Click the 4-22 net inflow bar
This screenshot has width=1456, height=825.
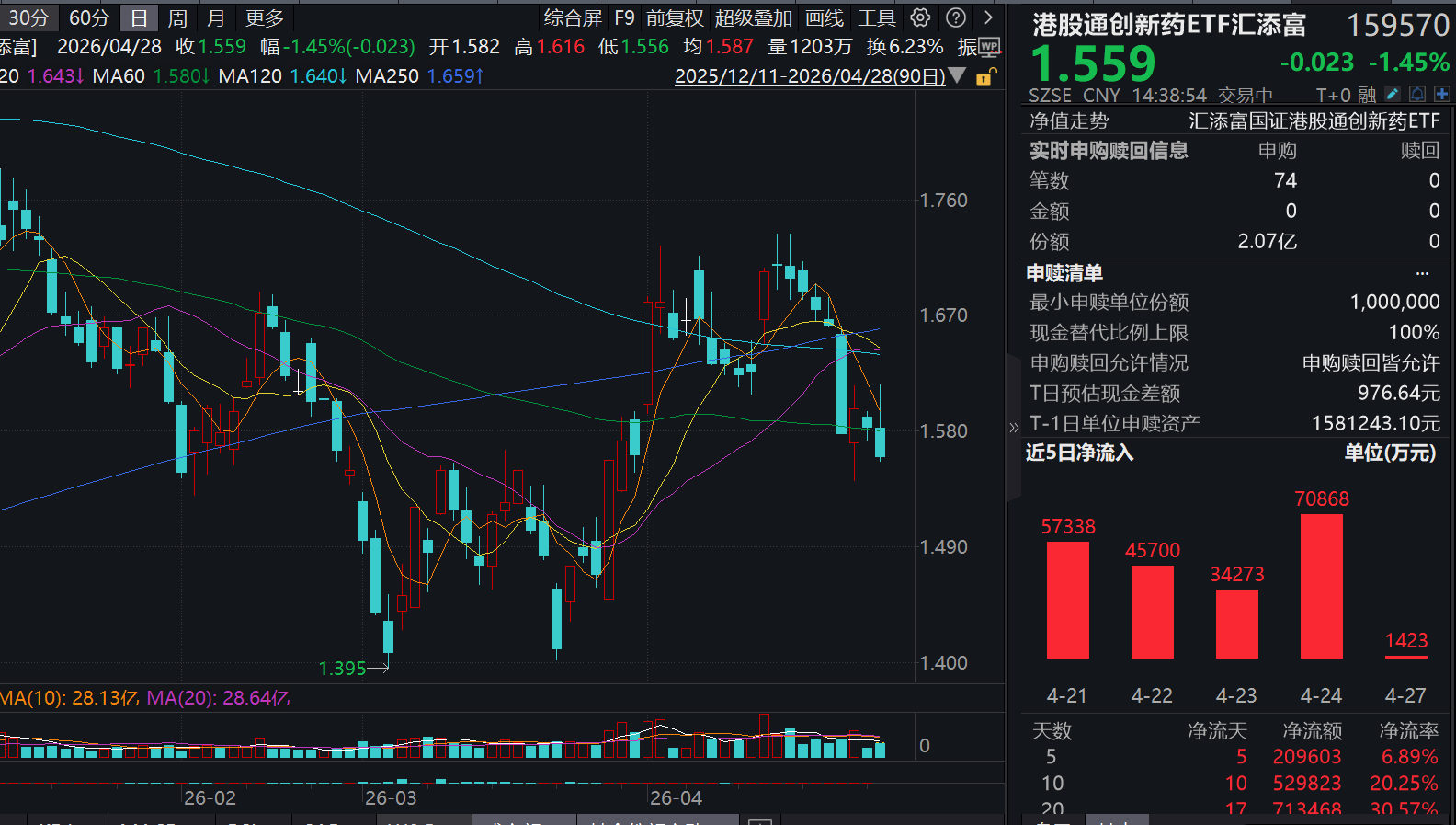click(x=1153, y=612)
